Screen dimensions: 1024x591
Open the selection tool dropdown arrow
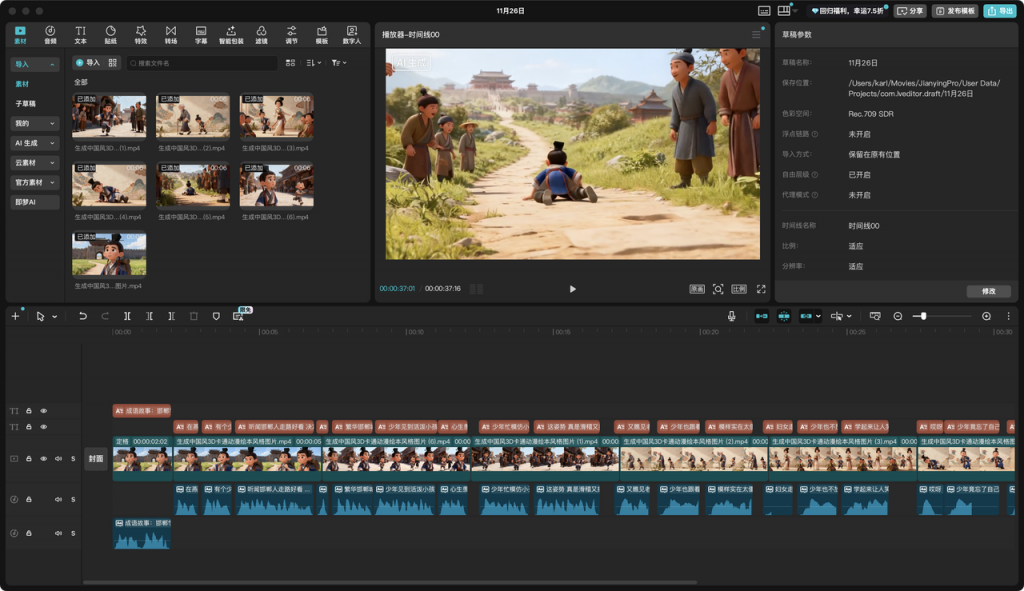(54, 316)
